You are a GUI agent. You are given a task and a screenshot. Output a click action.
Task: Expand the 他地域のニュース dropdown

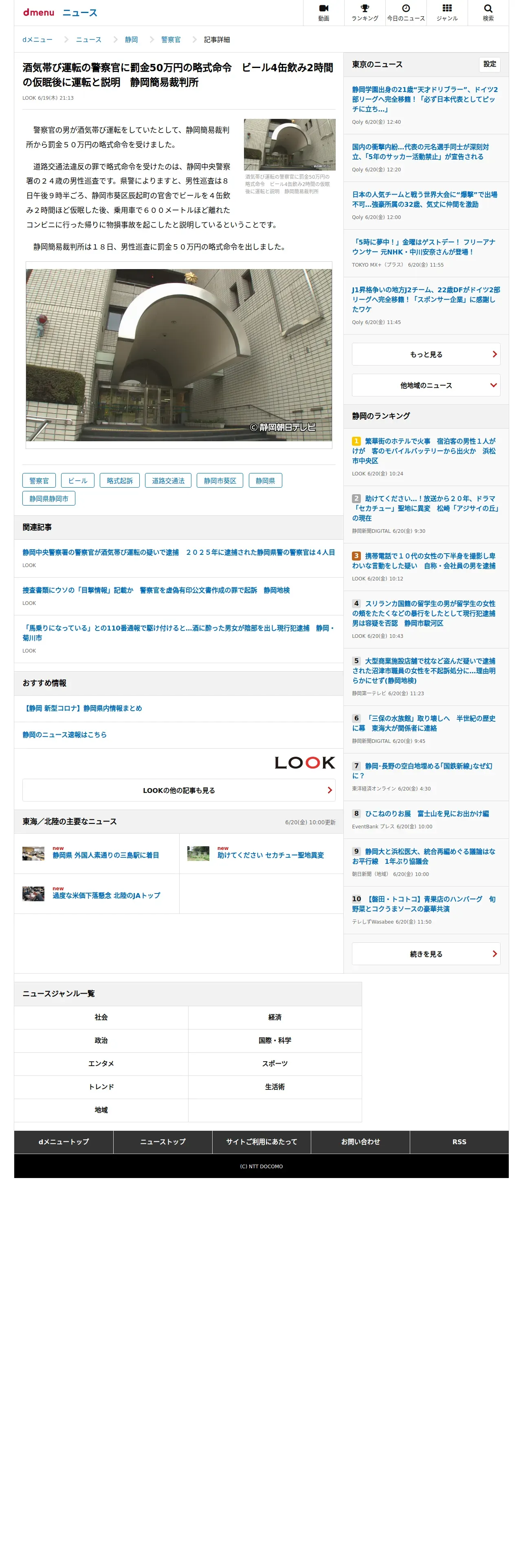click(x=426, y=385)
